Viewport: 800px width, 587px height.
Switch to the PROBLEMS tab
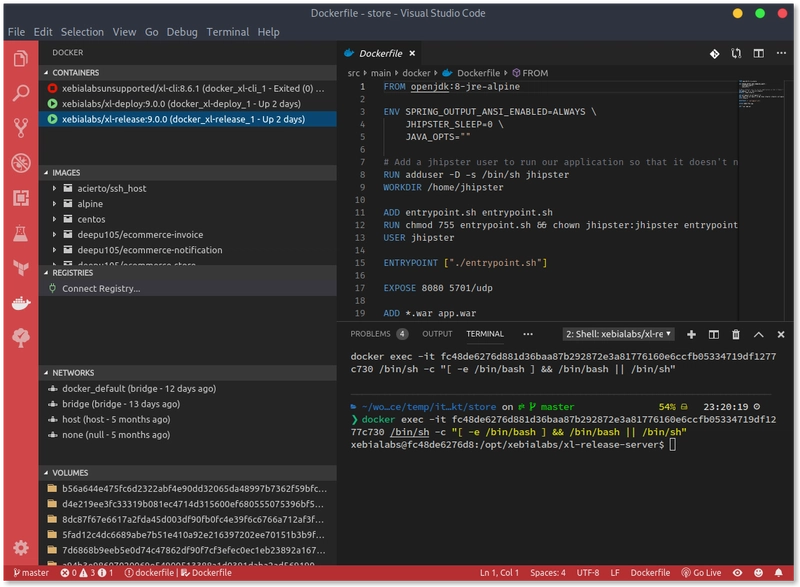[x=378, y=334]
